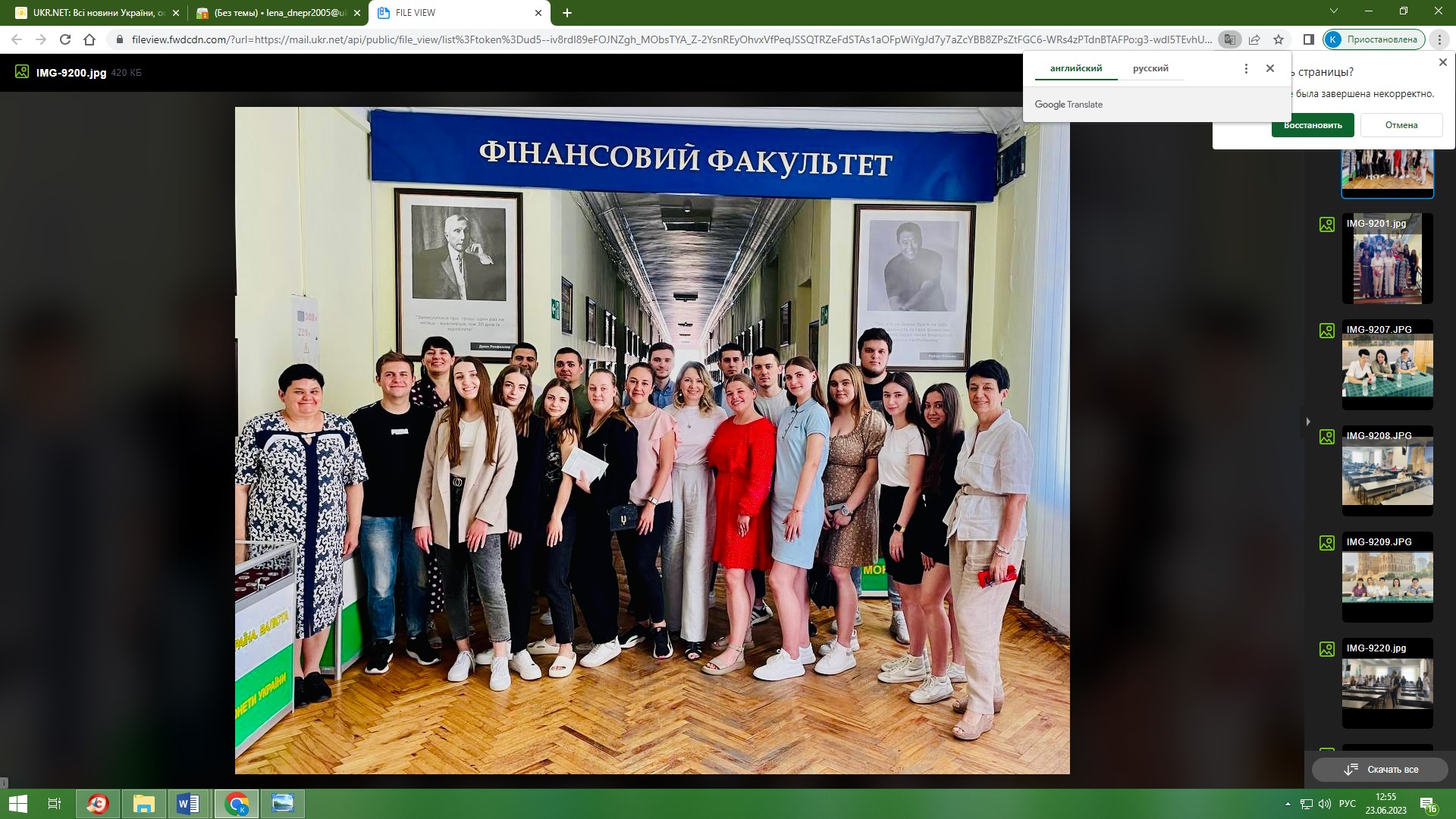This screenshot has height=819, width=1456.
Task: Open Microsoft Word from the taskbar
Action: (x=188, y=804)
